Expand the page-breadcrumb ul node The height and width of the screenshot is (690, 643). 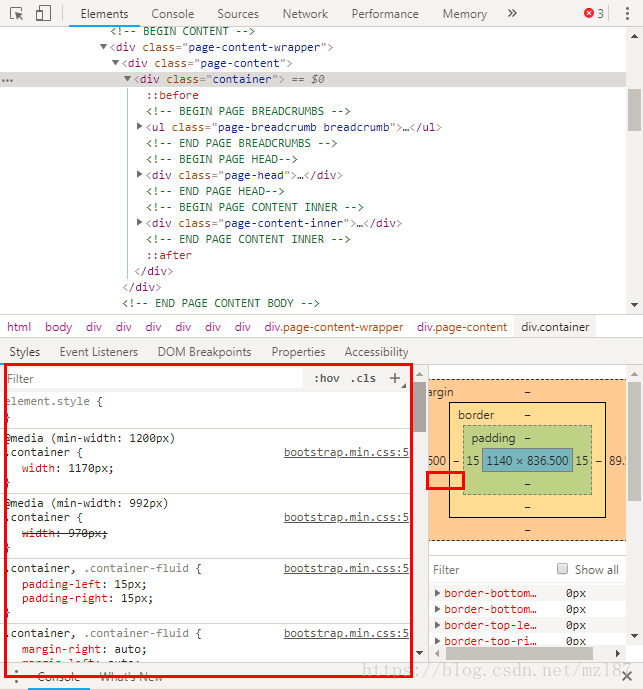(x=140, y=127)
